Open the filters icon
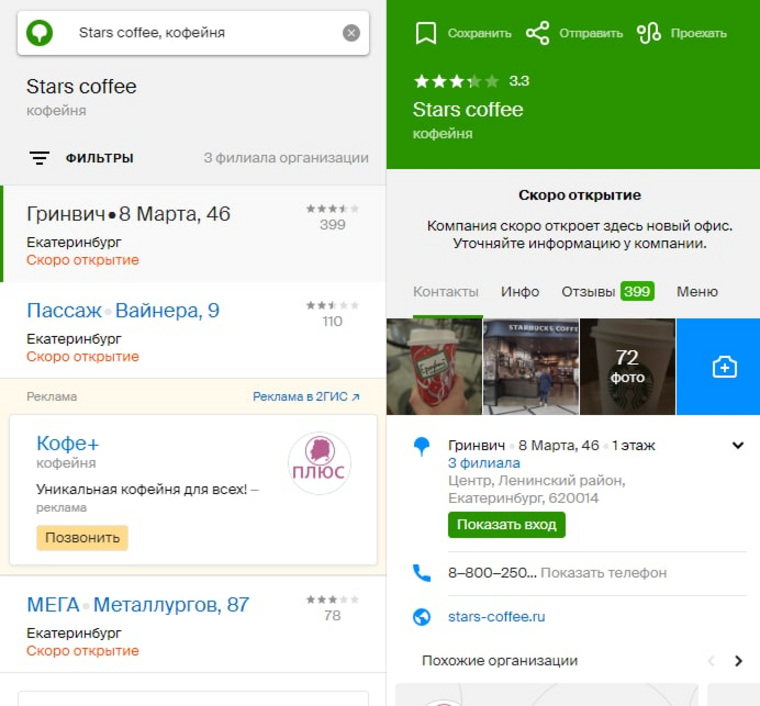Screen dimensions: 760x706 (39, 158)
